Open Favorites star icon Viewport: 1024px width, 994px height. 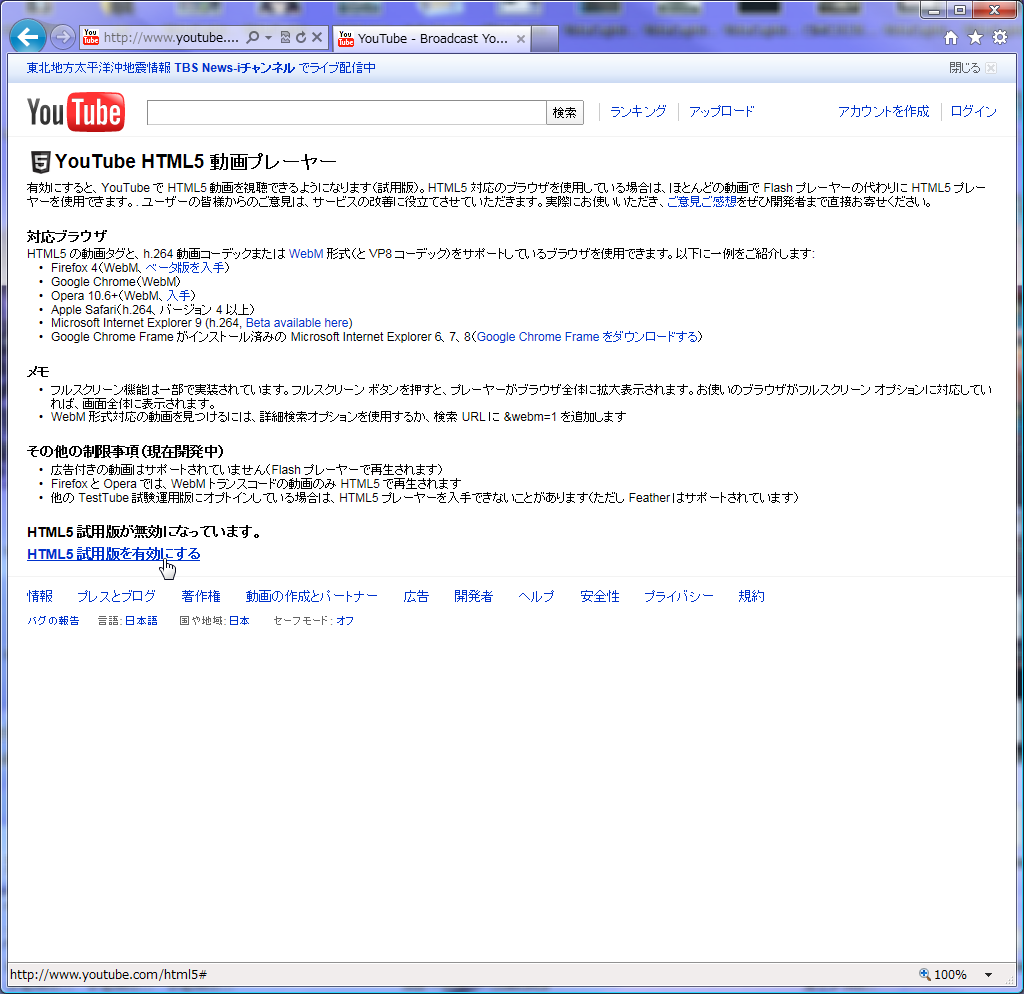click(976, 38)
